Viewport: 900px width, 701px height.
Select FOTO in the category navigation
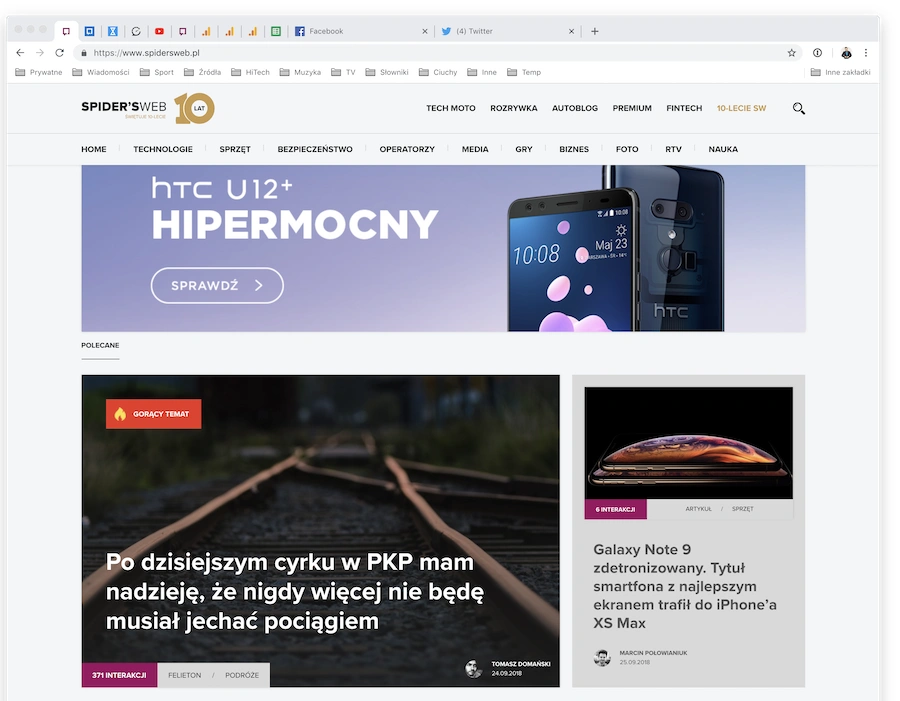[x=627, y=149]
